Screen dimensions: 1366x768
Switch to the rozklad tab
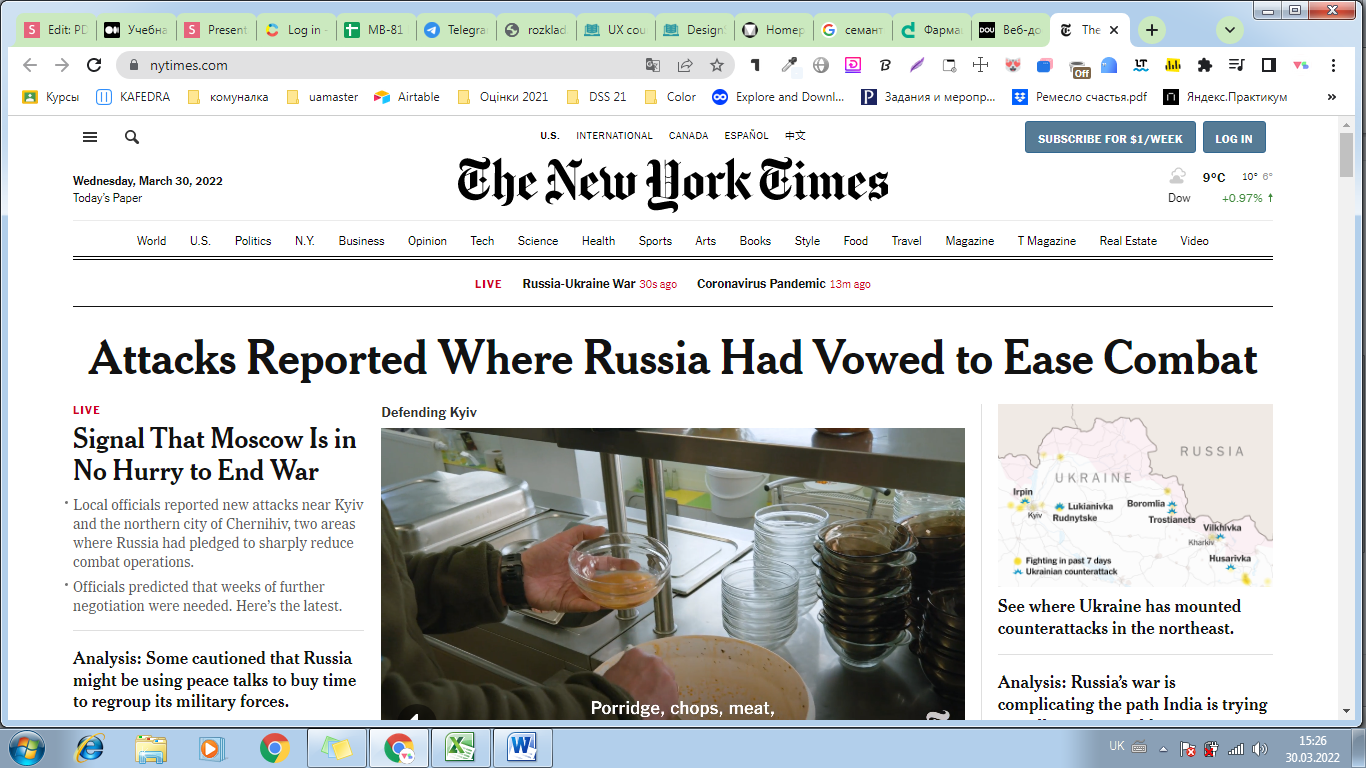pyautogui.click(x=535, y=30)
